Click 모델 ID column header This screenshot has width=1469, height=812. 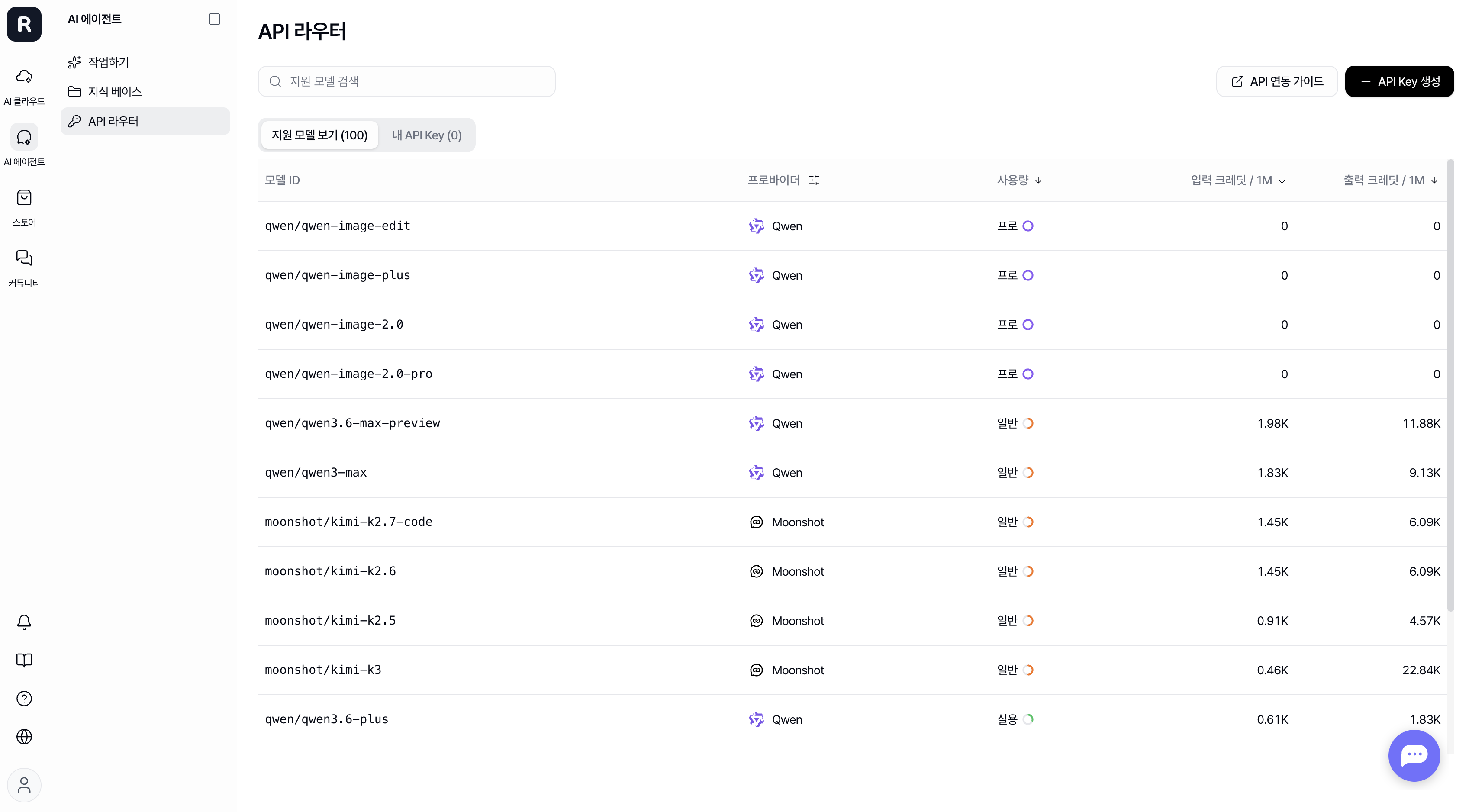tap(282, 180)
